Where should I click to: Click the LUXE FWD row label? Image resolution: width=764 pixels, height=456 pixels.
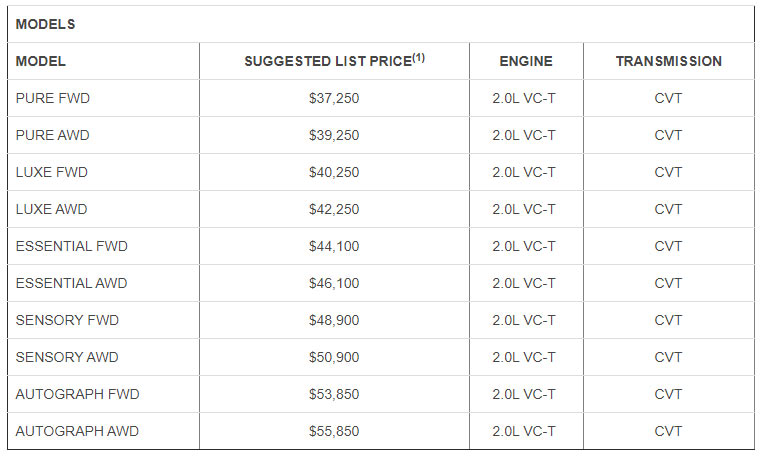52,172
